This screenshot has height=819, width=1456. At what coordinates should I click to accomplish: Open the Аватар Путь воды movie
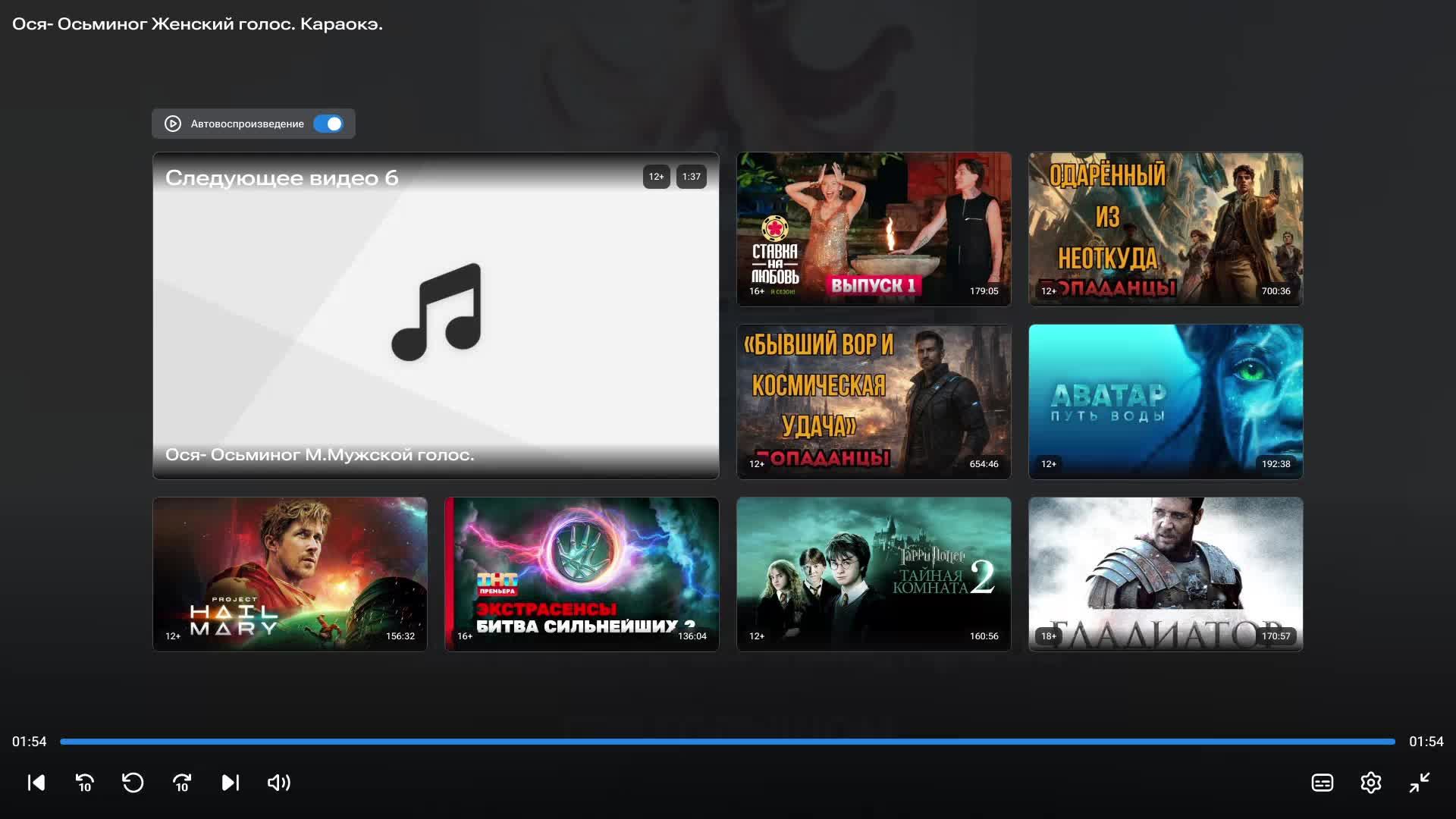click(1166, 402)
